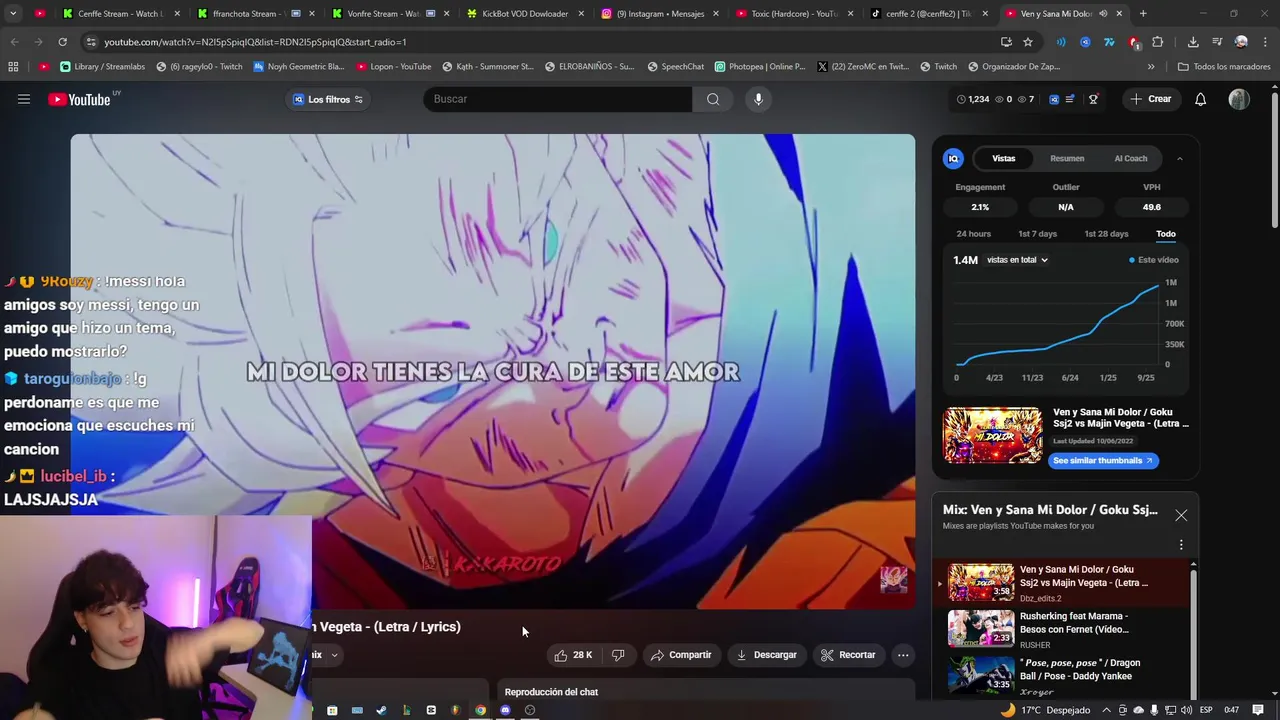Open the YouTube account avatar menu
Image resolution: width=1280 pixels, height=720 pixels.
[x=1239, y=99]
